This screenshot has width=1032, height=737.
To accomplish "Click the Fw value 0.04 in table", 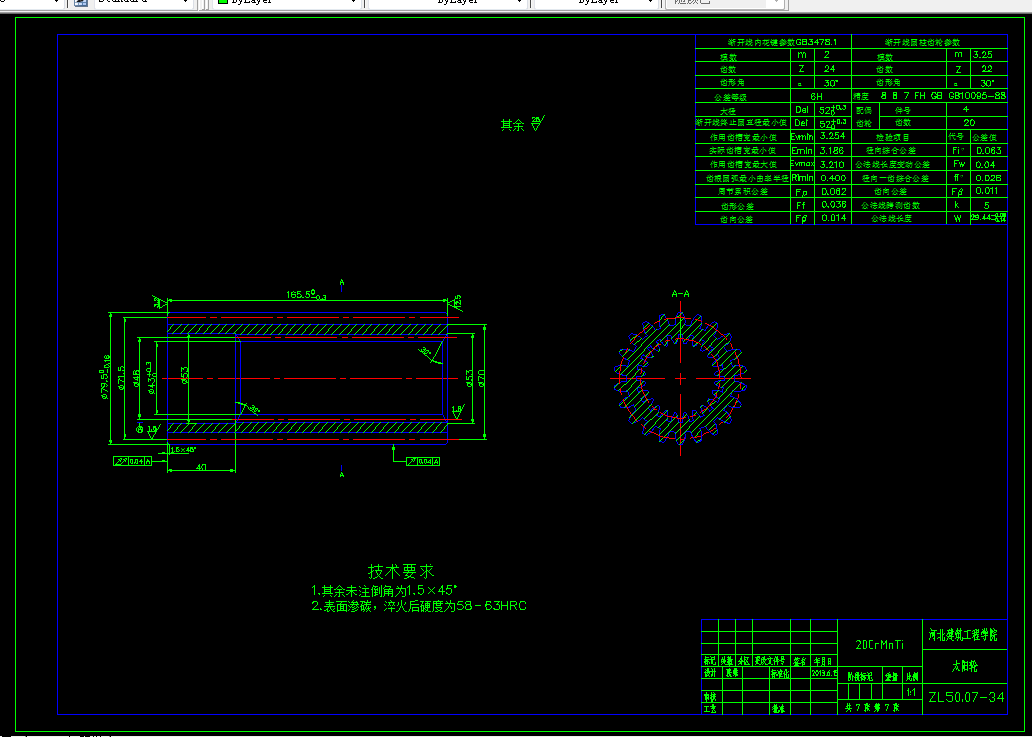I will click(985, 165).
